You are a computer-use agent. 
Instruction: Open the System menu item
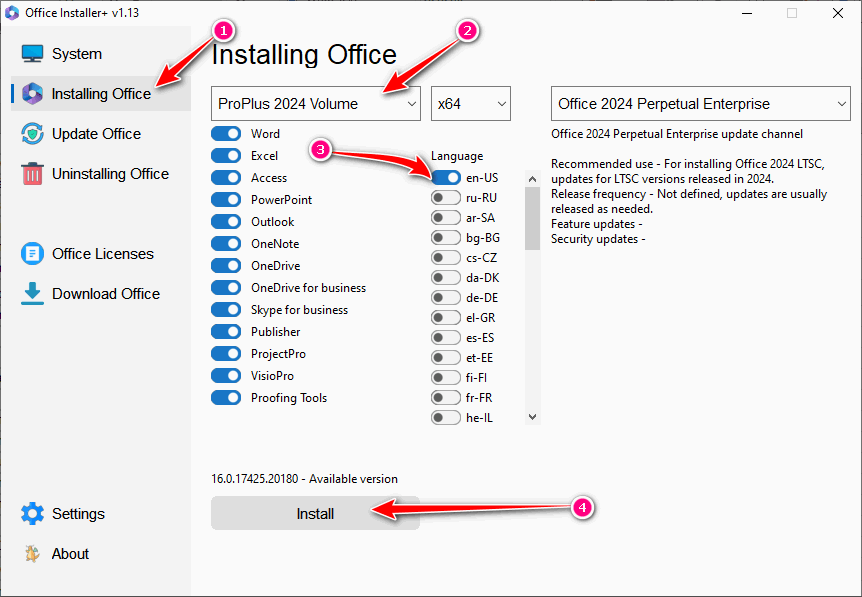pos(77,54)
